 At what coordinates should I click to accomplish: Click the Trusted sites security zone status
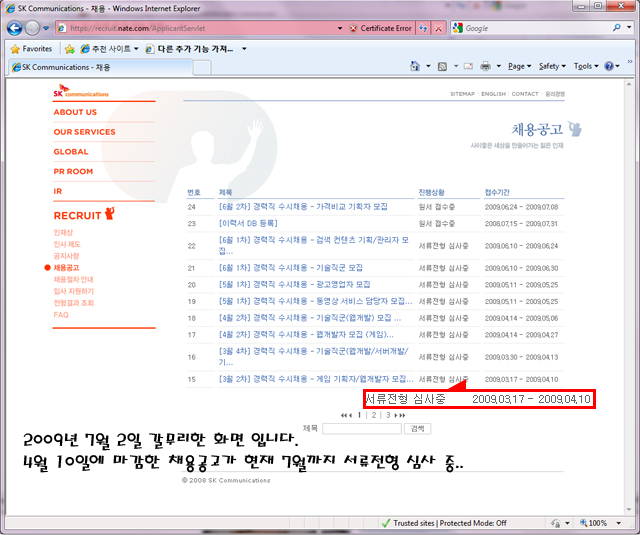tap(444, 523)
